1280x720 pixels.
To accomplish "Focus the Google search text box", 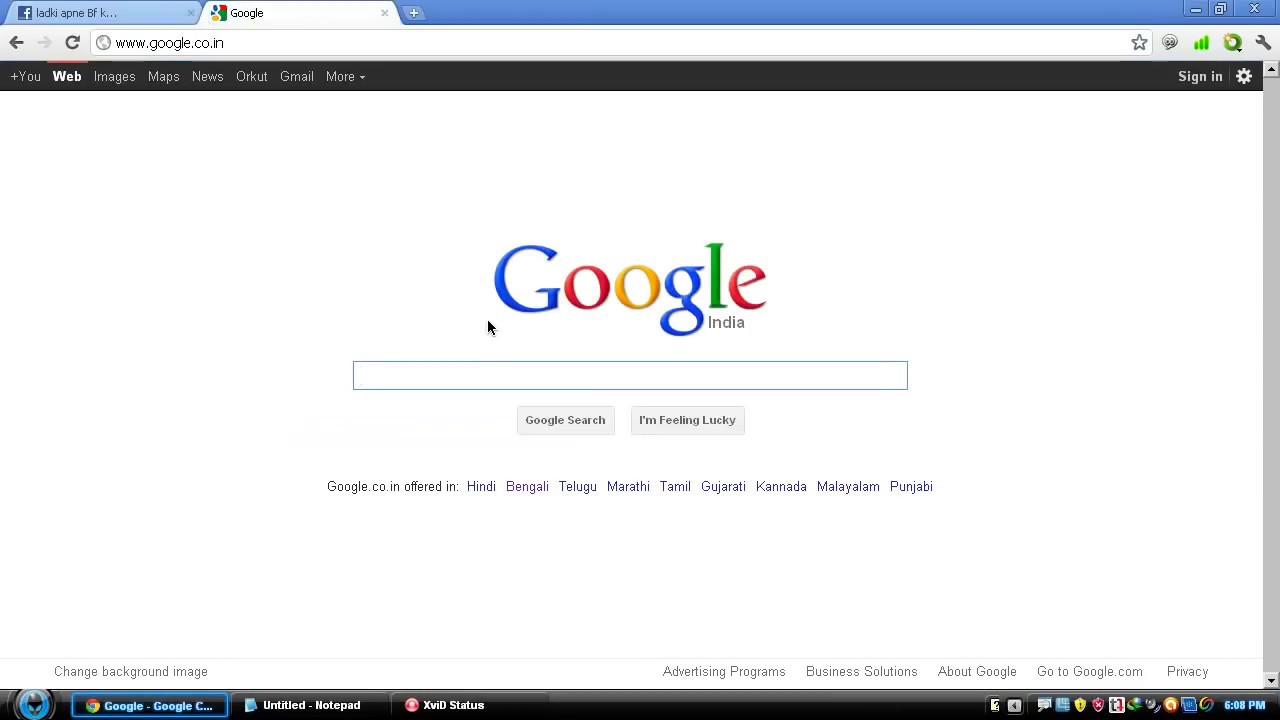I will tap(630, 375).
